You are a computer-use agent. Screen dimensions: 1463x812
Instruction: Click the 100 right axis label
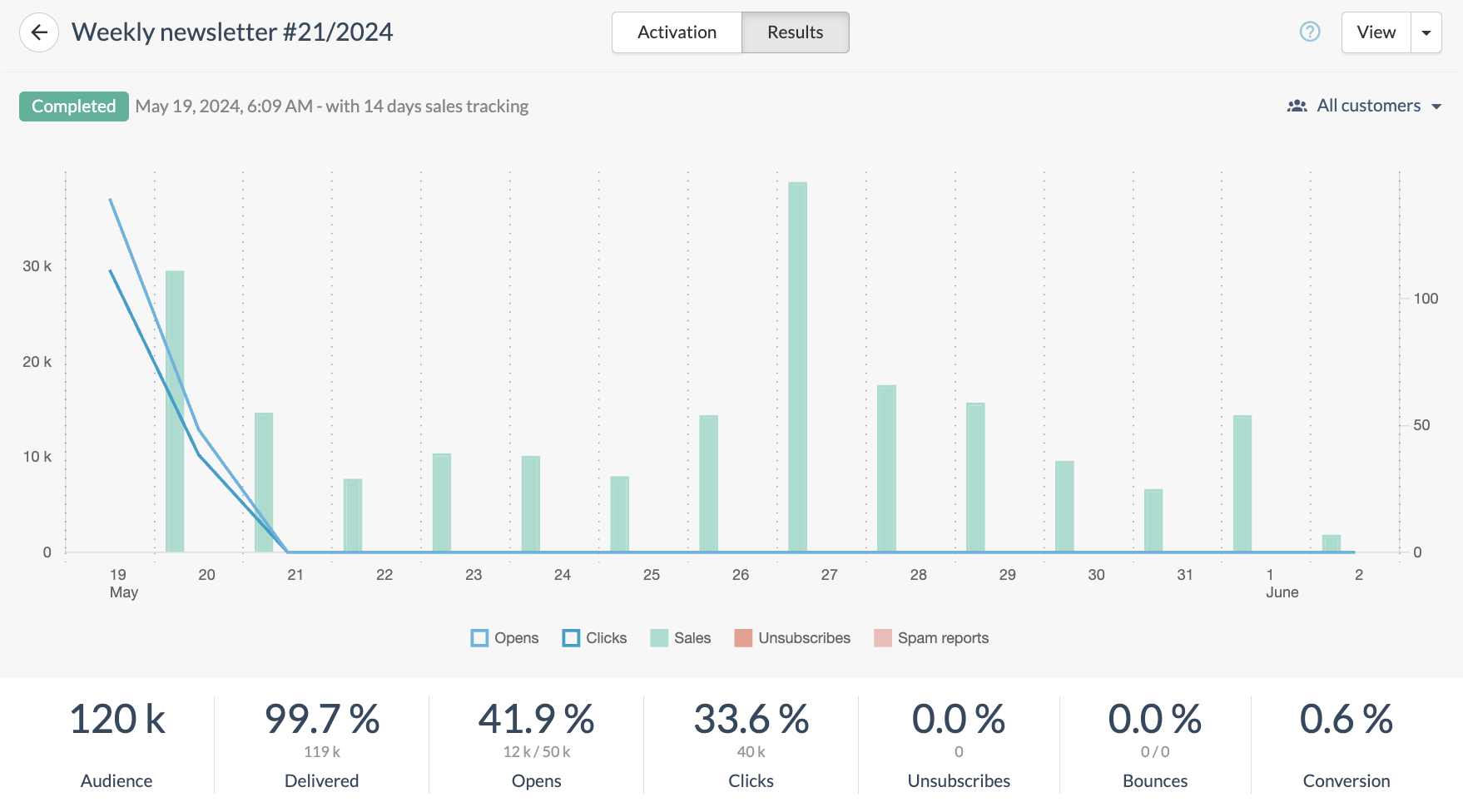coord(1426,299)
